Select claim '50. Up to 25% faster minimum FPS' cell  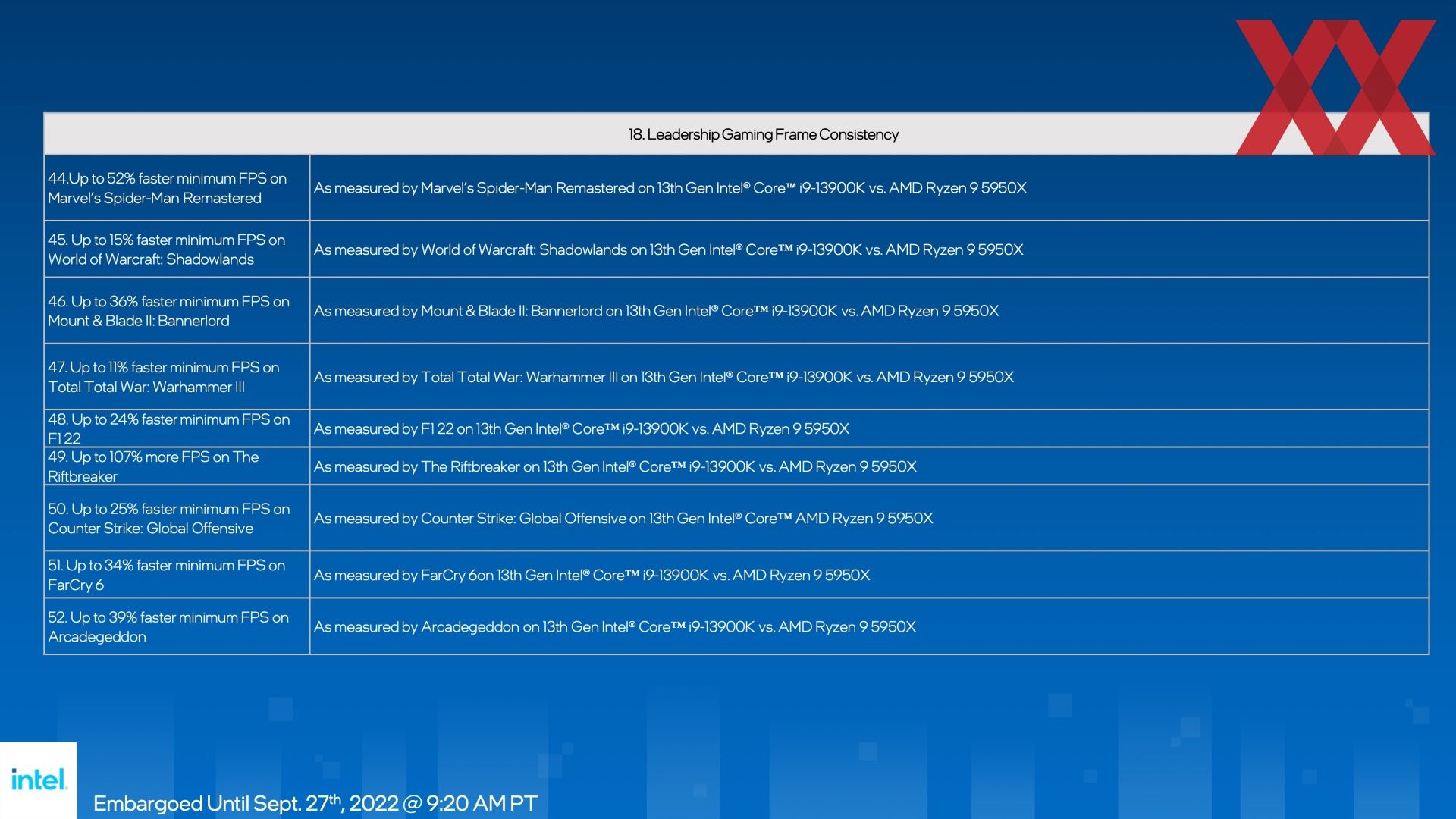(177, 518)
